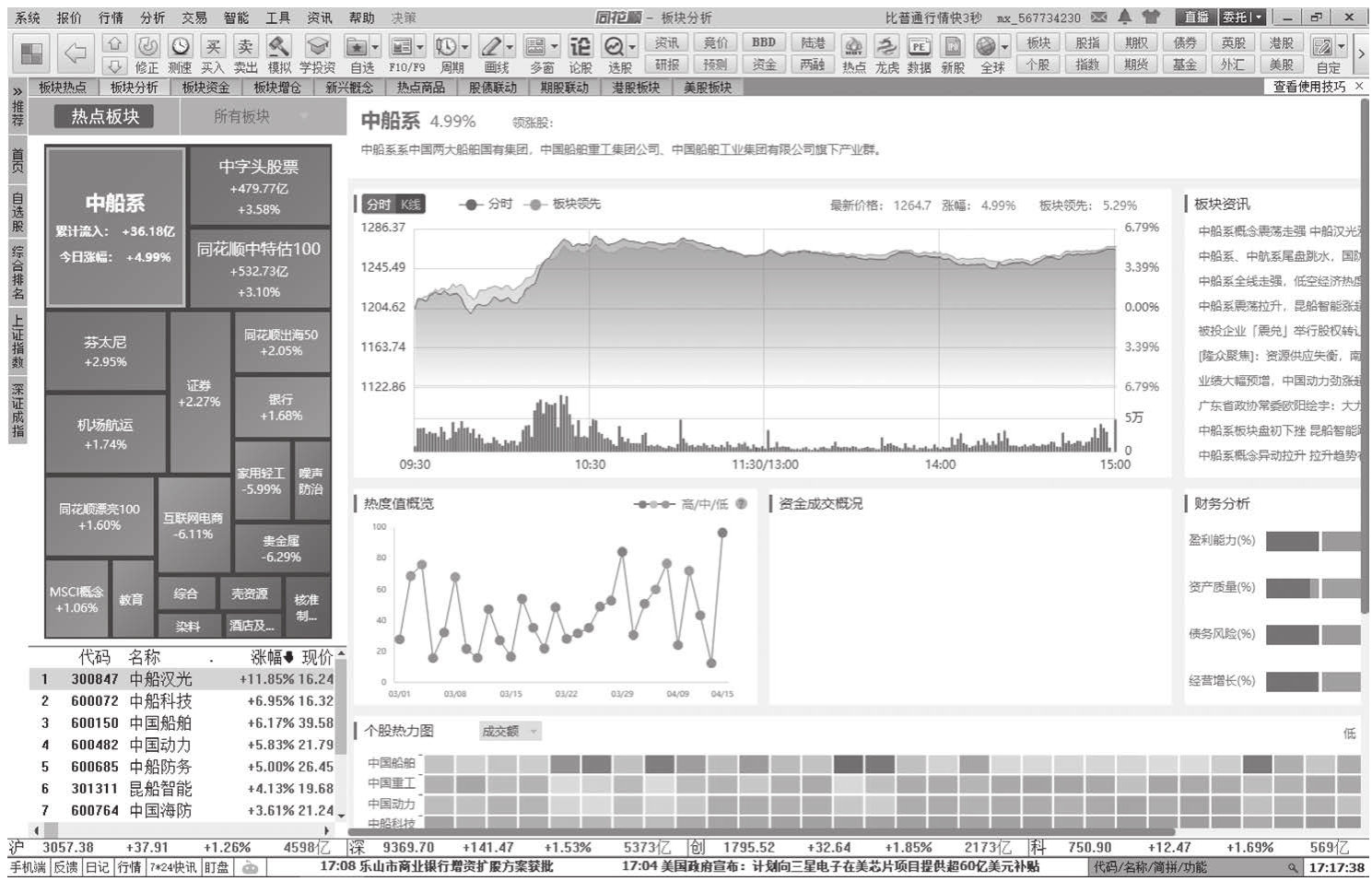Select the 中字头股票 heatmap block
1372x881 pixels.
coord(259,186)
